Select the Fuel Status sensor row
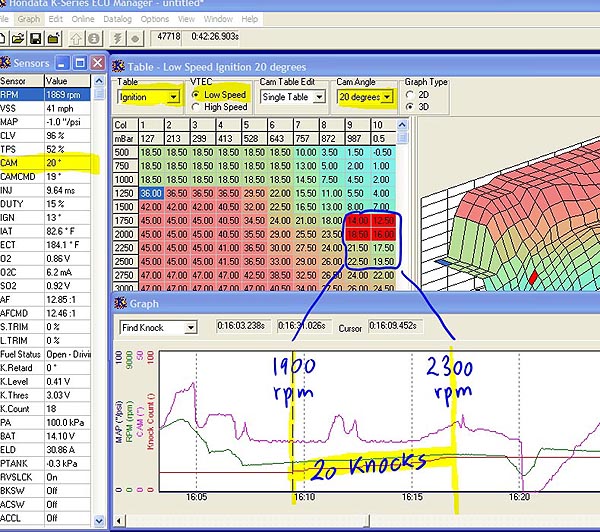The width and height of the screenshot is (600, 532). point(45,354)
